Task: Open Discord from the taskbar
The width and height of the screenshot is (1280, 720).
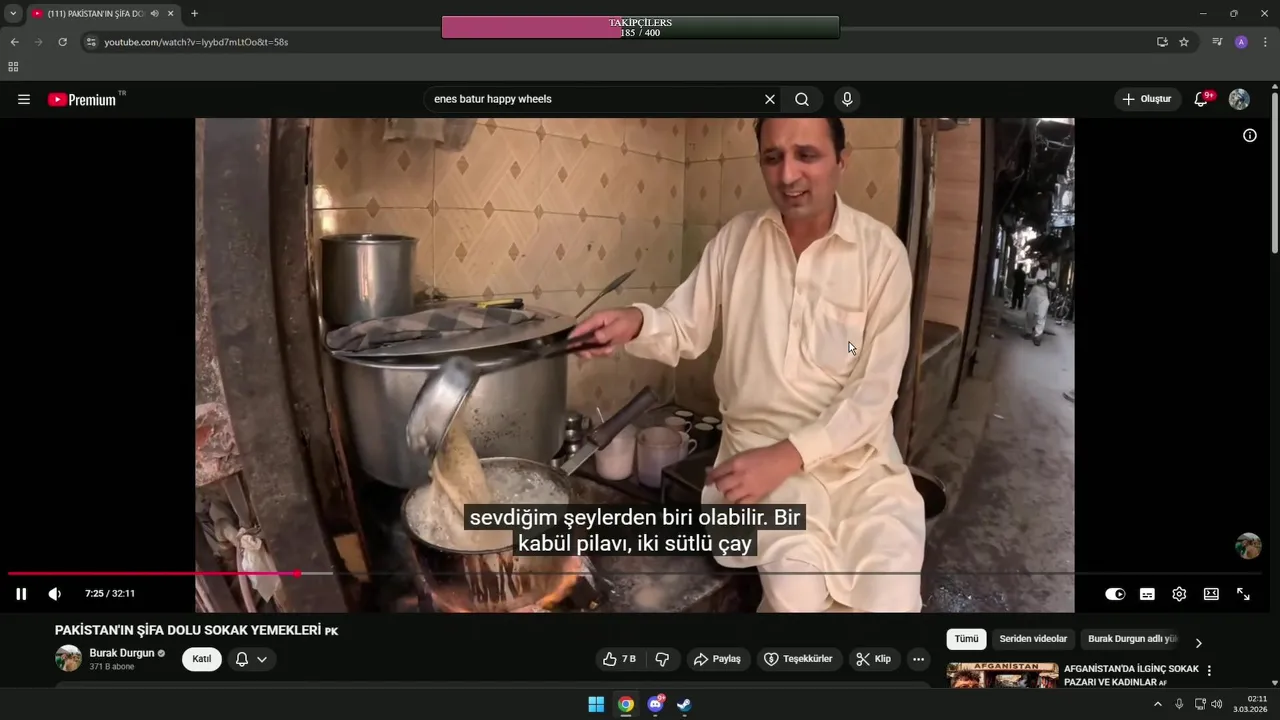Action: (655, 704)
